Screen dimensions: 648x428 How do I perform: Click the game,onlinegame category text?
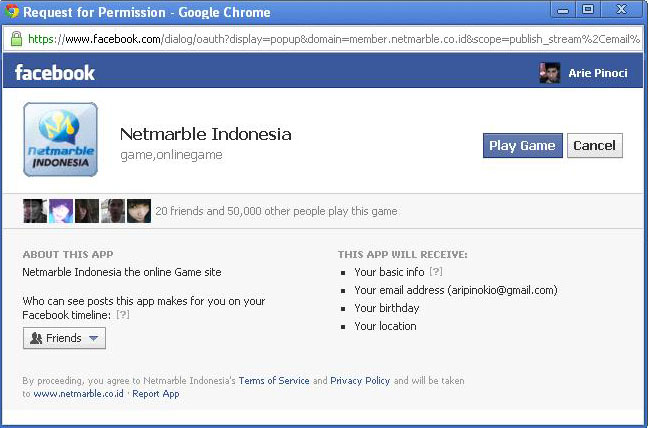tap(171, 155)
